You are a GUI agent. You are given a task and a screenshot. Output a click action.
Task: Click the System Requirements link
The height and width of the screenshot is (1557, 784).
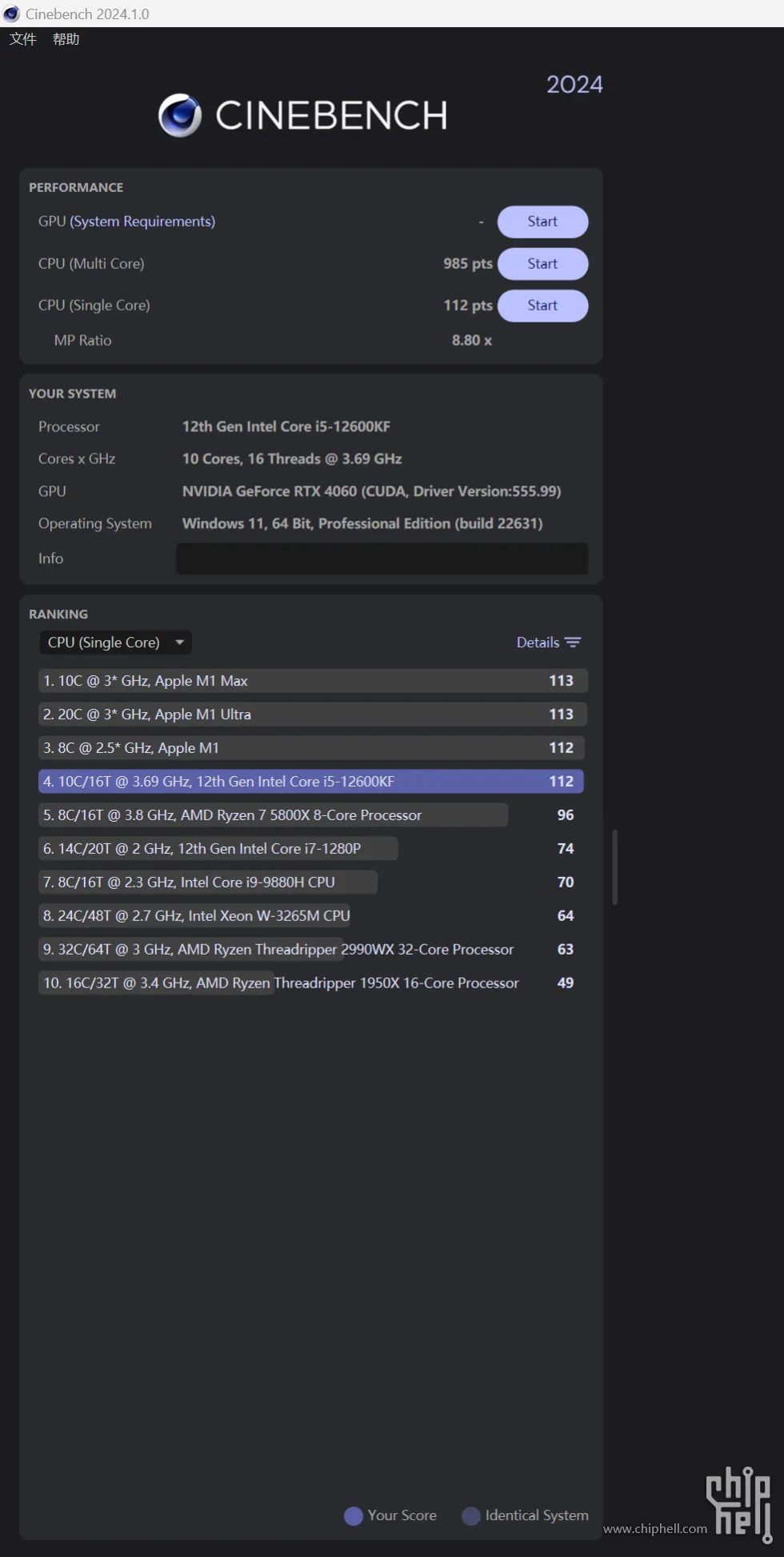click(x=142, y=222)
